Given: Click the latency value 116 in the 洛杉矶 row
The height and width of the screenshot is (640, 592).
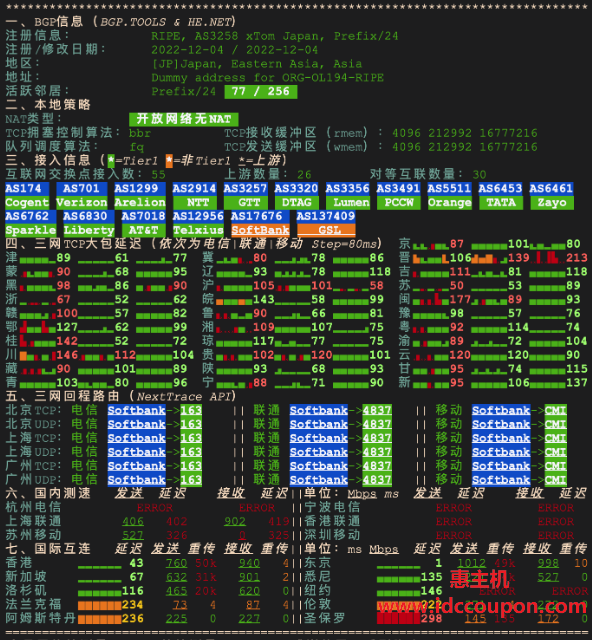Looking at the screenshot, I should pyautogui.click(x=133, y=591).
